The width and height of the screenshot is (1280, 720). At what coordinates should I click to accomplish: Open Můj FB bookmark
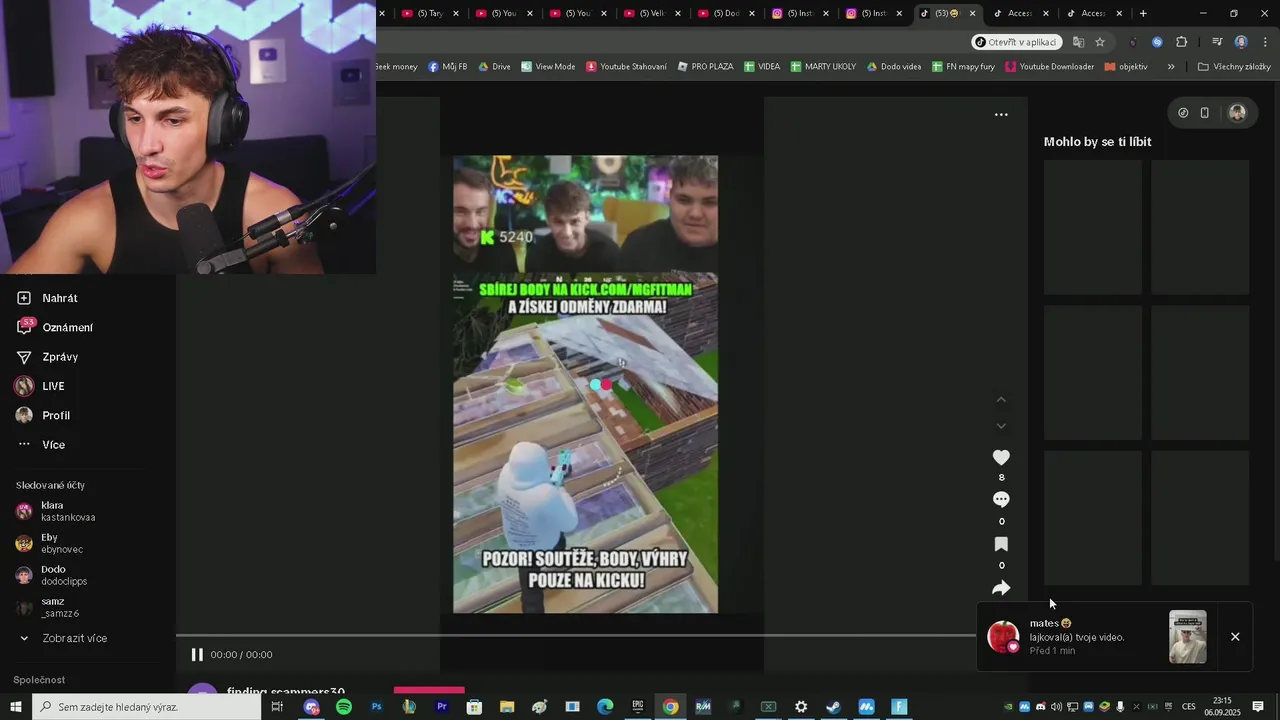(448, 67)
